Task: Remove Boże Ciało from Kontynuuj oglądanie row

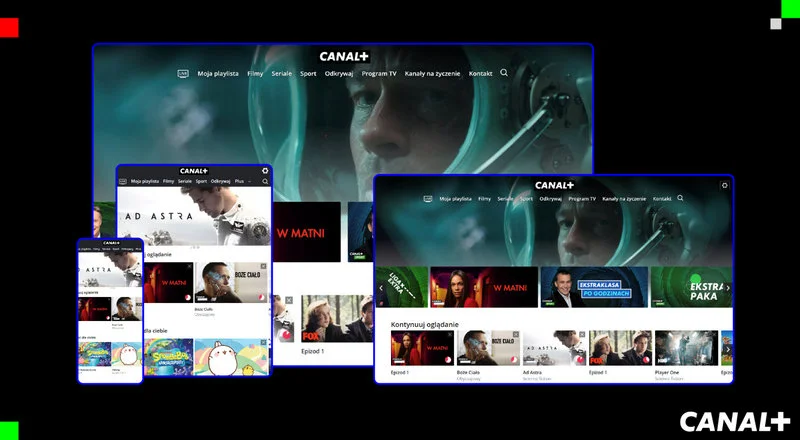Action: tap(516, 334)
